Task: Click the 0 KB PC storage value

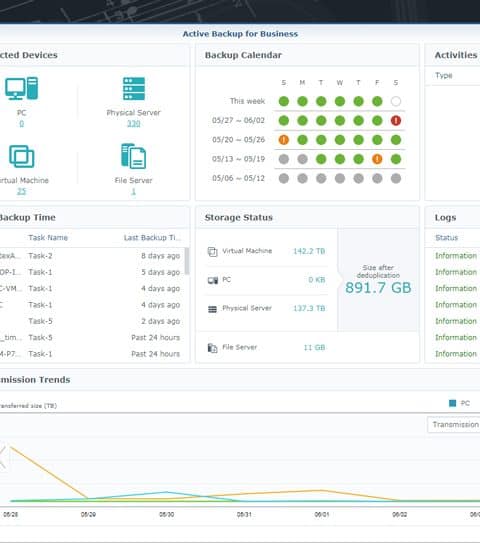Action: [317, 280]
